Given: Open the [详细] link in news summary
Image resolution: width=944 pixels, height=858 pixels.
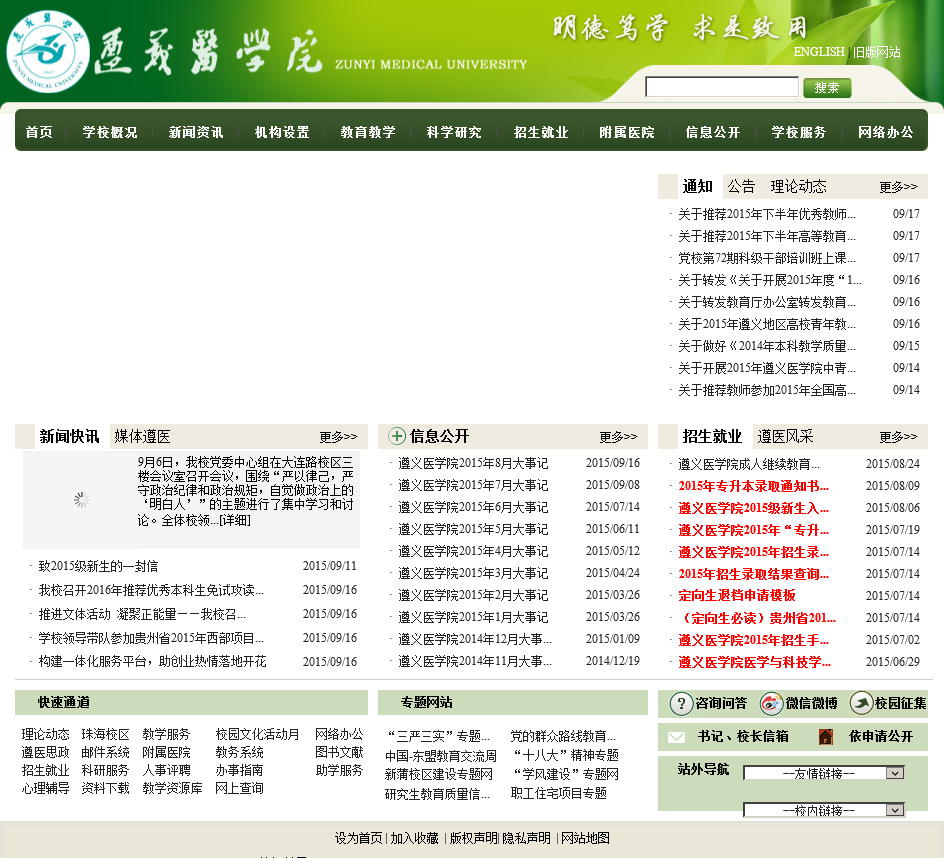Looking at the screenshot, I should (x=235, y=520).
